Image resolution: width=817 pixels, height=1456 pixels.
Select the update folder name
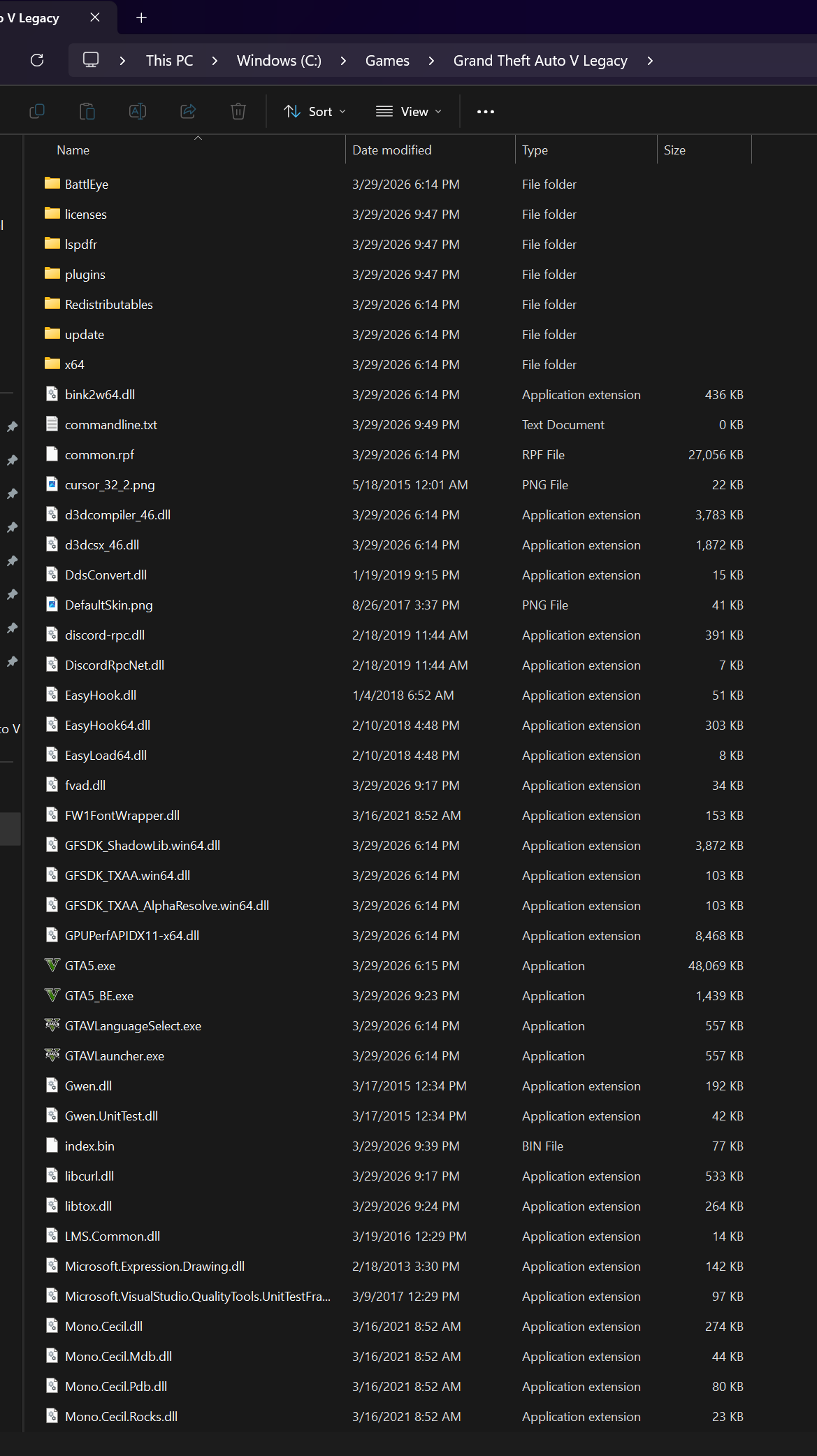click(85, 334)
